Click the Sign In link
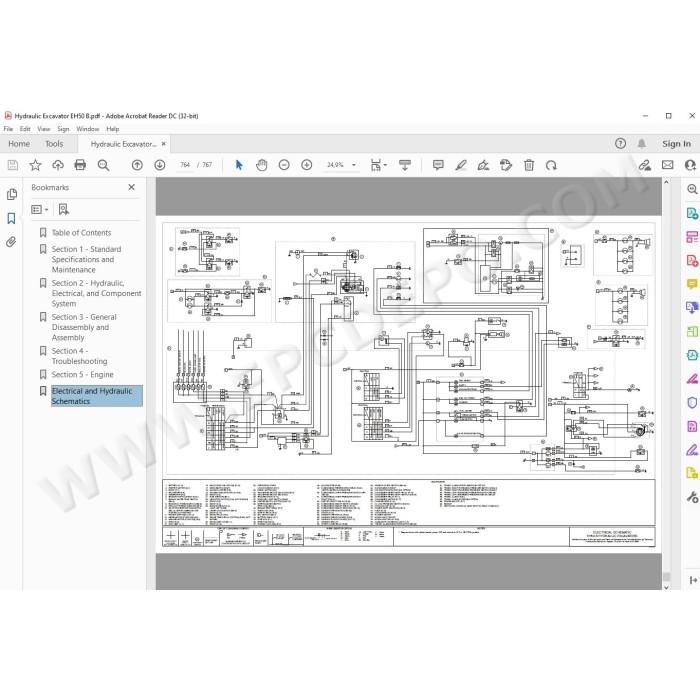This screenshot has width=700, height=700. click(676, 144)
